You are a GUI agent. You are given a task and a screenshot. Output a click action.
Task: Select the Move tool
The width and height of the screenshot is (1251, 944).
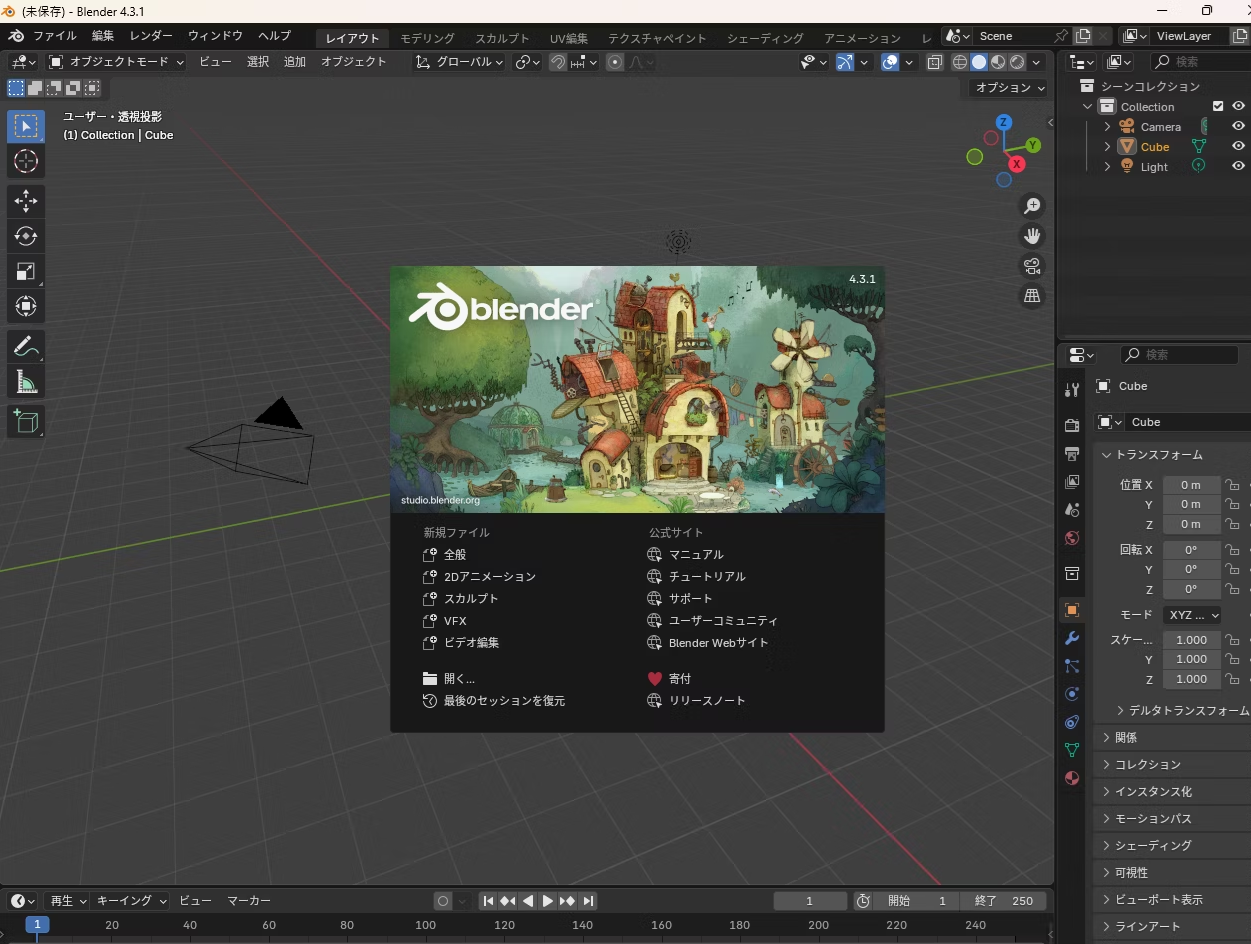click(x=26, y=201)
